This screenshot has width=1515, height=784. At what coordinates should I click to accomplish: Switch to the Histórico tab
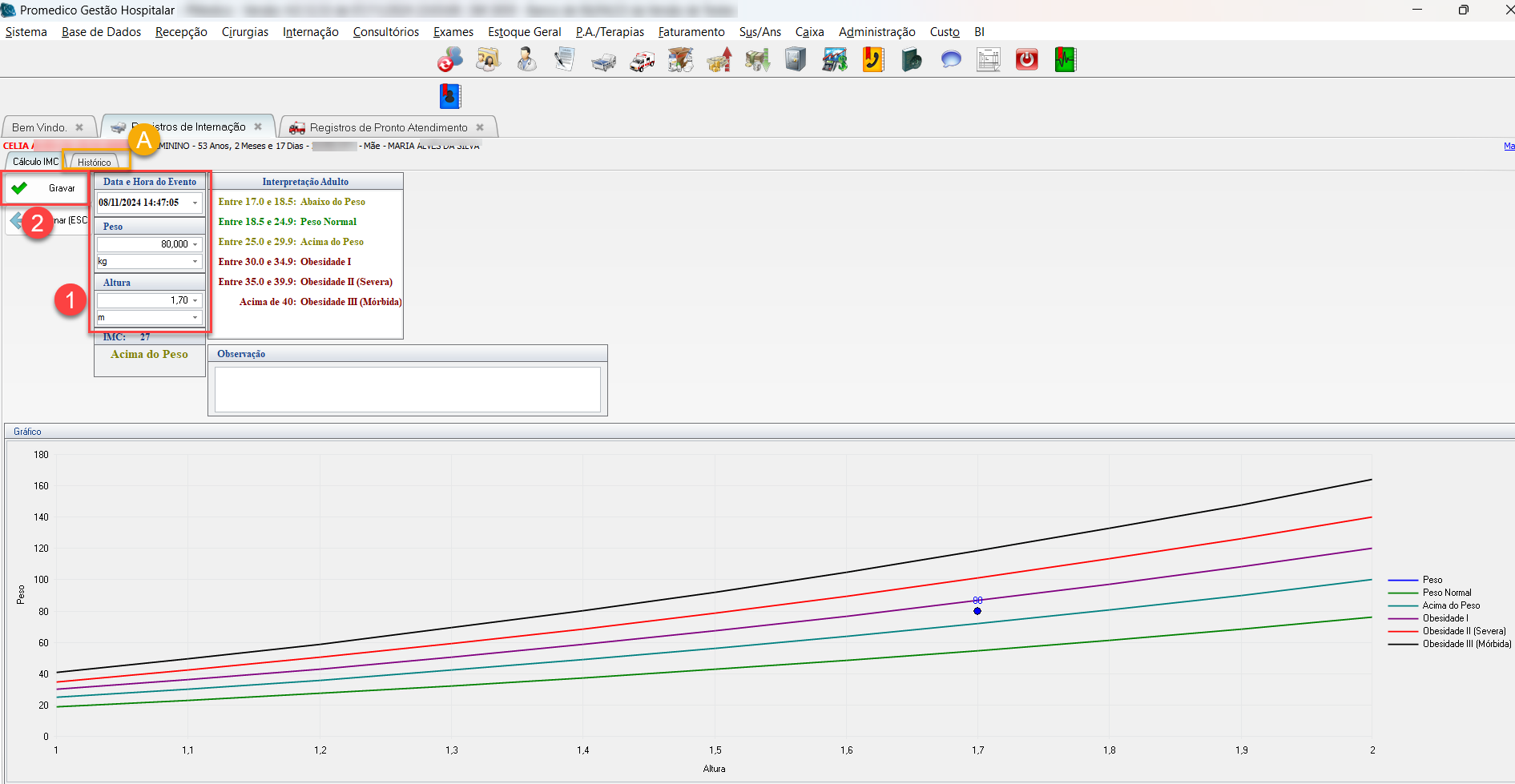[95, 162]
